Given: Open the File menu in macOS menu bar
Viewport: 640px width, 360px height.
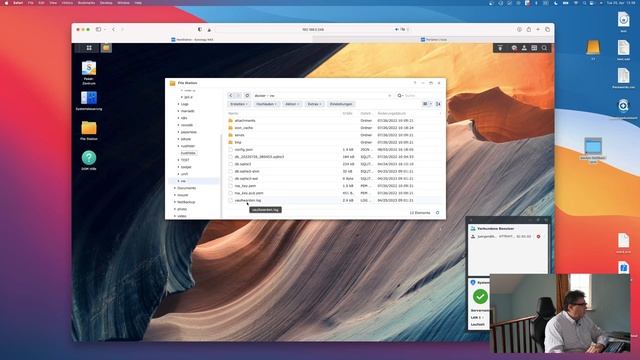Looking at the screenshot, I should tap(31, 3).
